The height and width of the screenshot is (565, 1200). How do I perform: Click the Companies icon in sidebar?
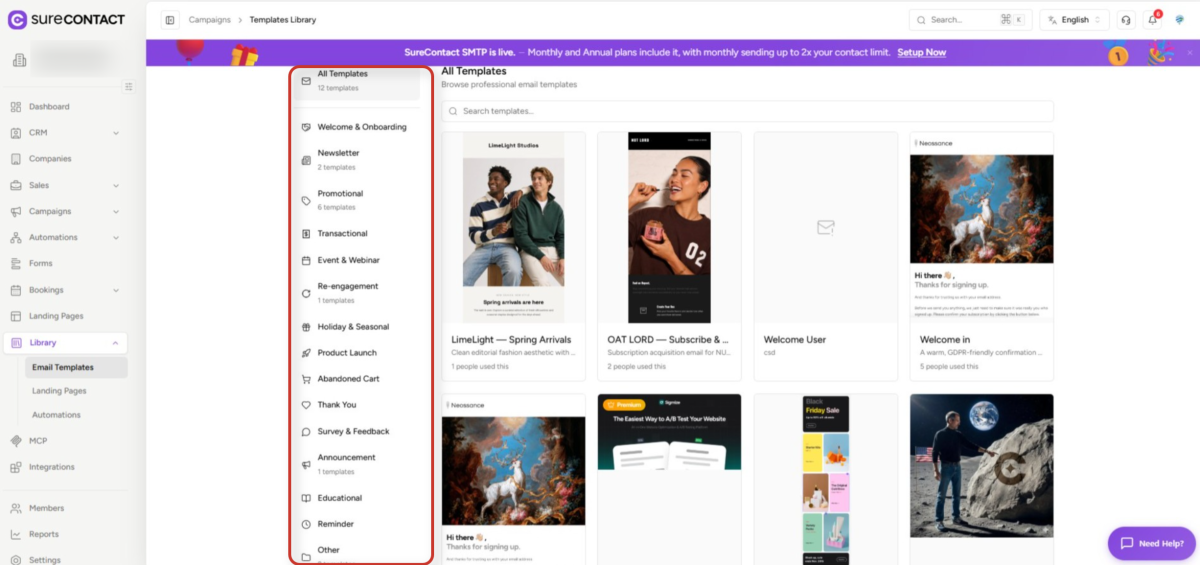pos(15,159)
